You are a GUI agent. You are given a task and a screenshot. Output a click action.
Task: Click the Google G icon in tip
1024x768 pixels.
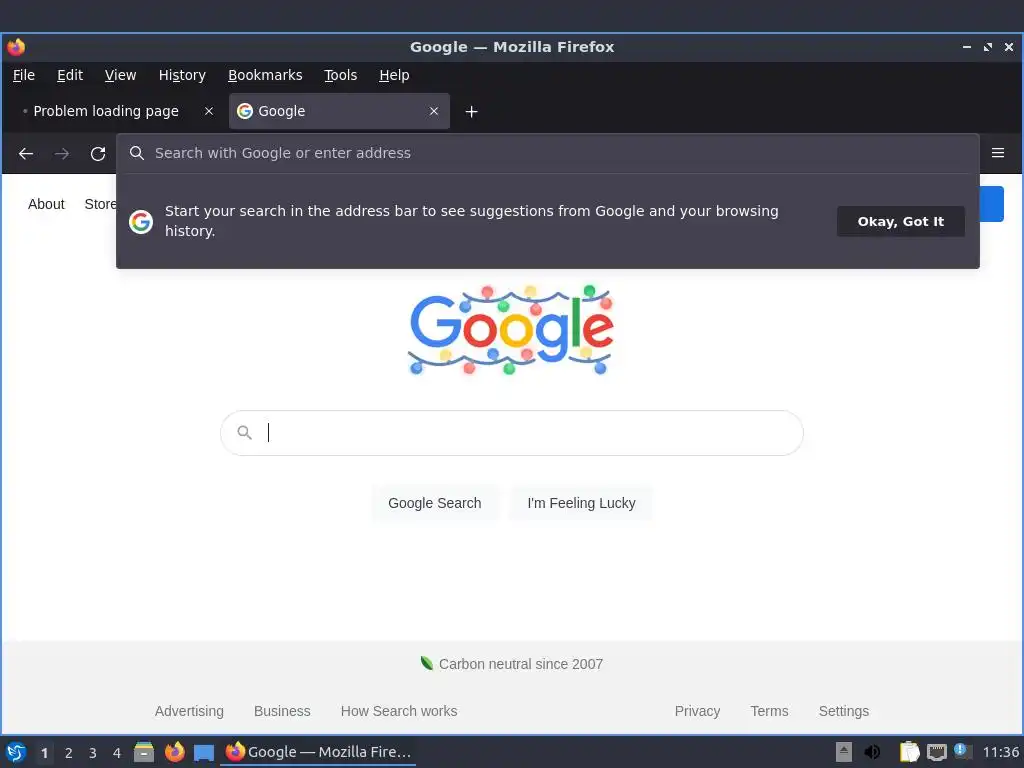[x=140, y=222]
